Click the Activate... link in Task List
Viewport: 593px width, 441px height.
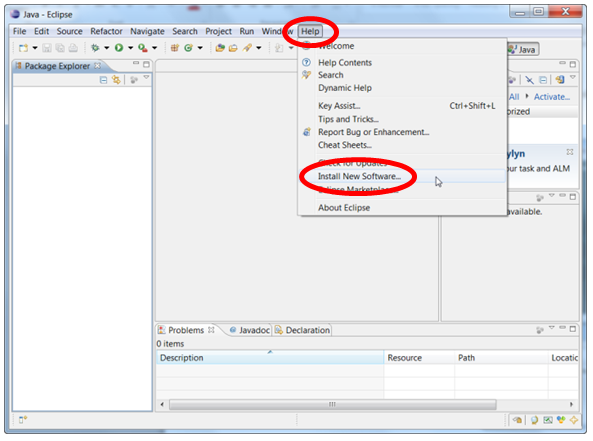pyautogui.click(x=552, y=97)
